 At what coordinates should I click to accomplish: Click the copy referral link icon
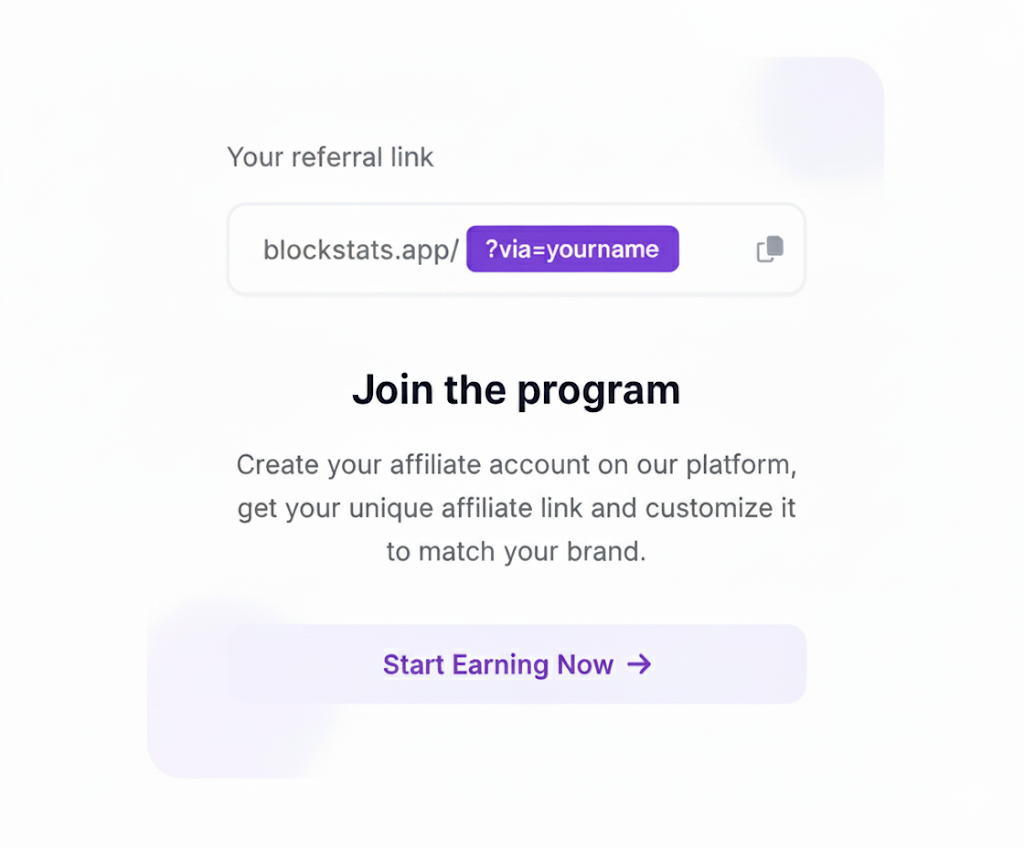pyautogui.click(x=769, y=249)
